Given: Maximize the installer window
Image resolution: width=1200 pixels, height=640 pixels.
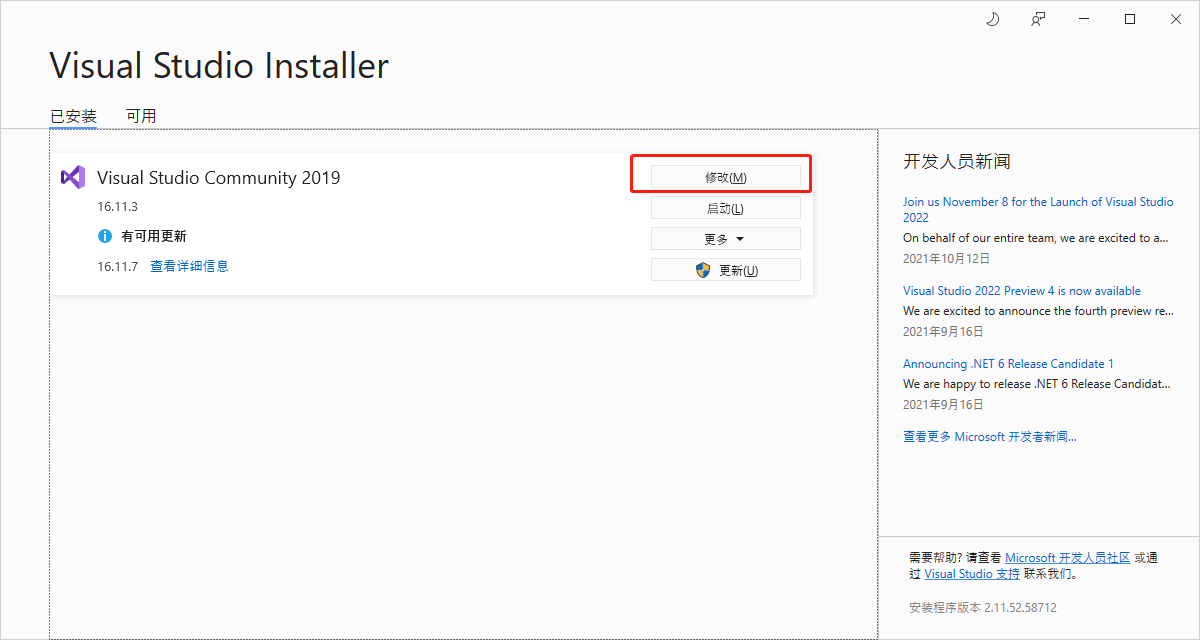Looking at the screenshot, I should pos(1130,19).
